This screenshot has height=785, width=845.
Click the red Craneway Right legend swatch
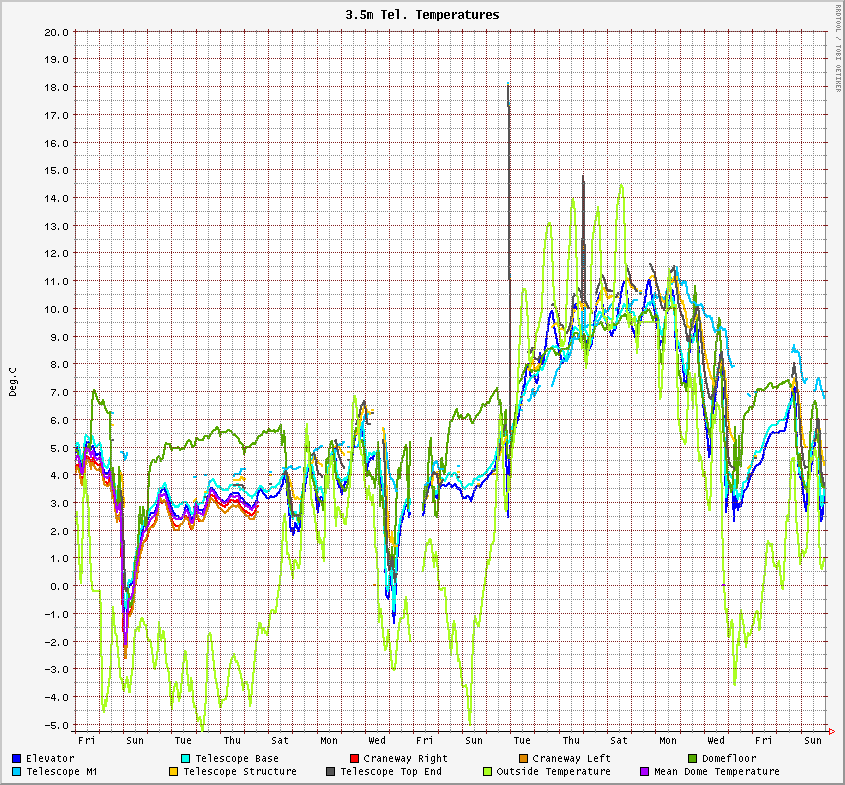click(354, 759)
